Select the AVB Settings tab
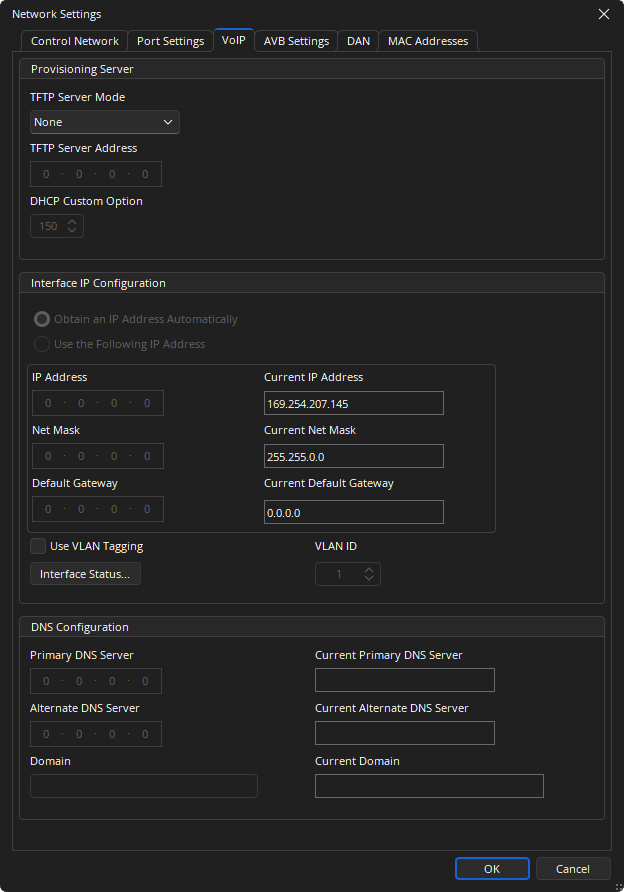This screenshot has height=892, width=624. tap(296, 41)
